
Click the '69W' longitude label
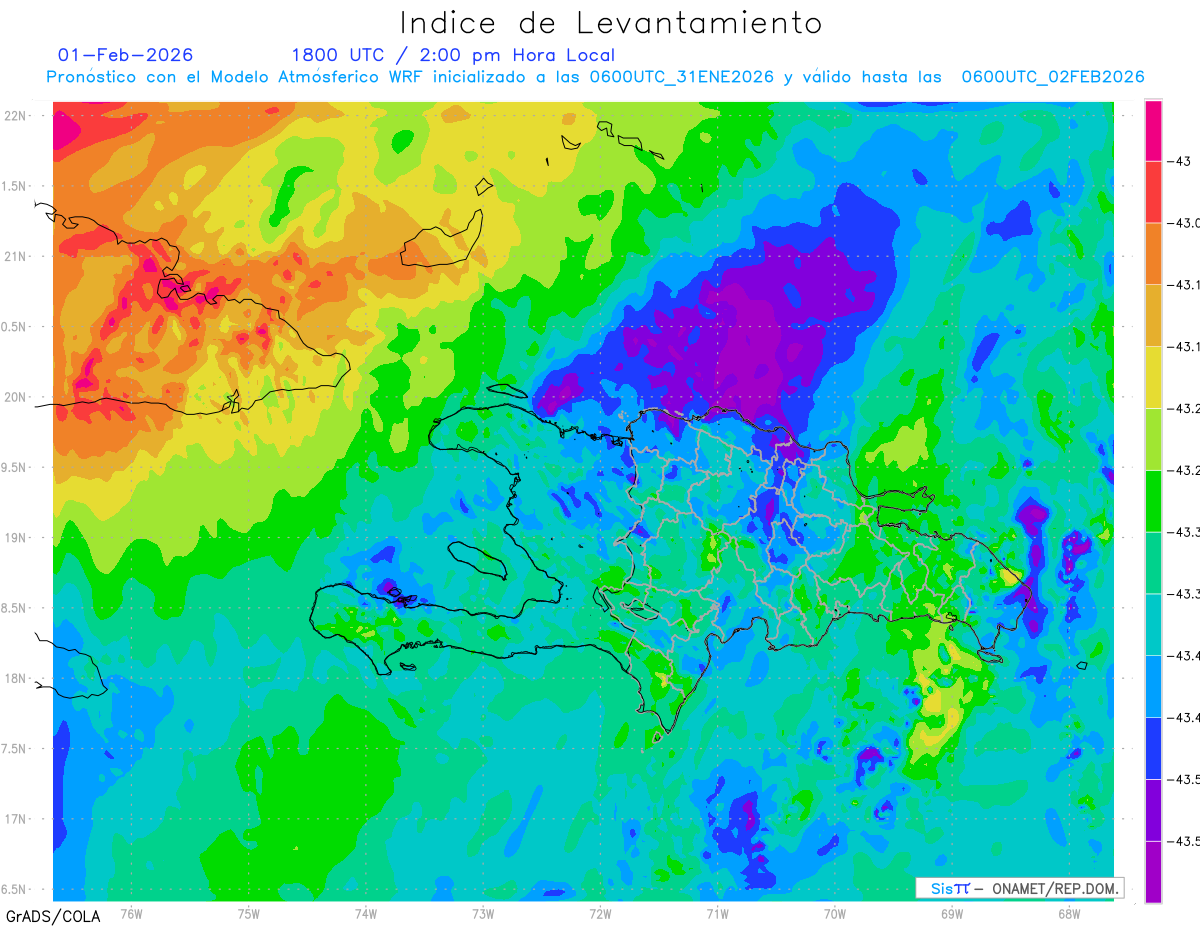951,913
